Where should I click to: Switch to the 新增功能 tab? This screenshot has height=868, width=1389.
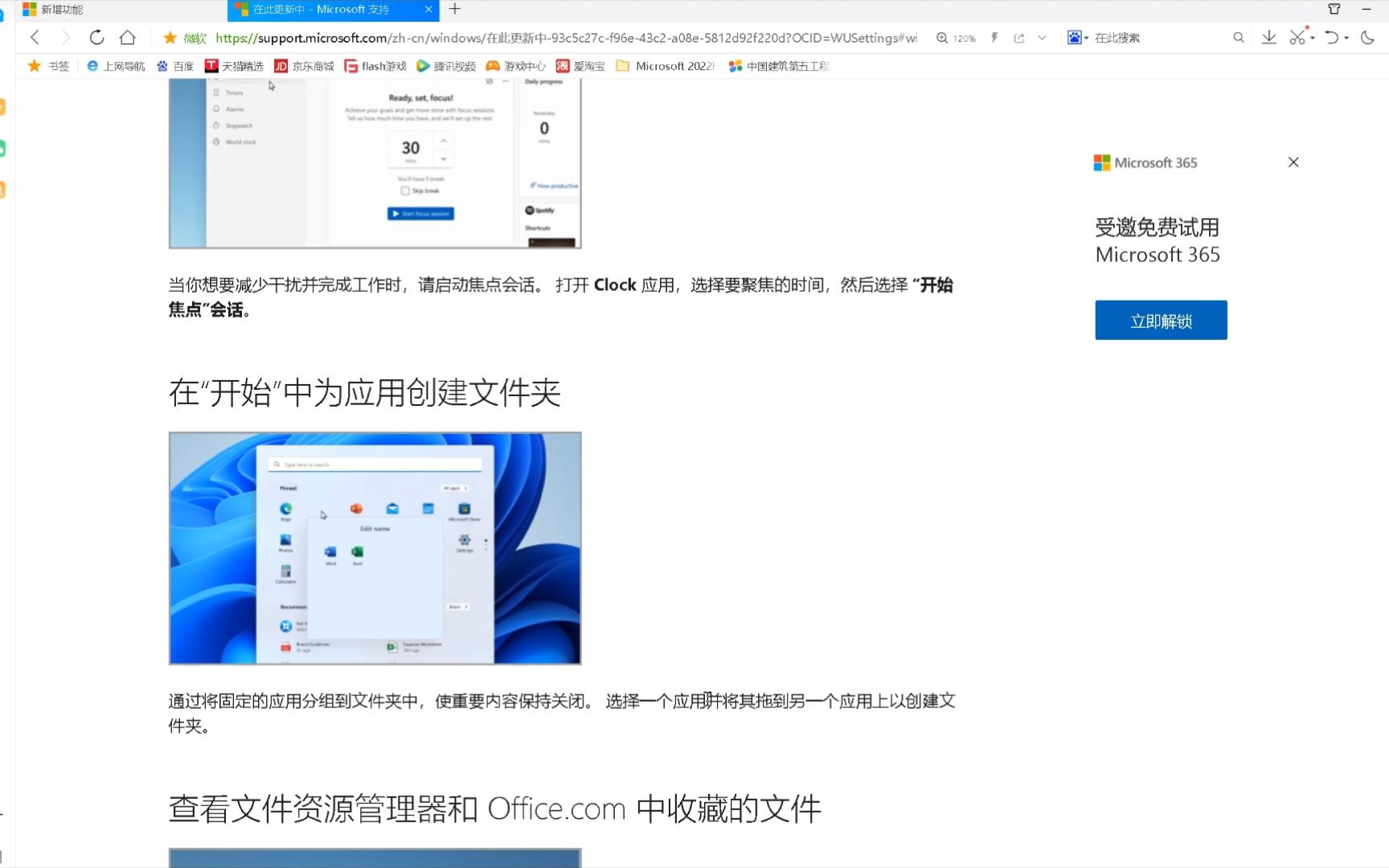pyautogui.click(x=121, y=9)
